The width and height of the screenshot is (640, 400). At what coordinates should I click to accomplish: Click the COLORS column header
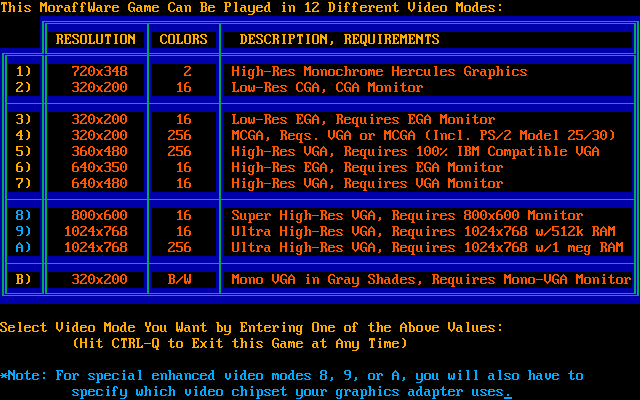184,40
